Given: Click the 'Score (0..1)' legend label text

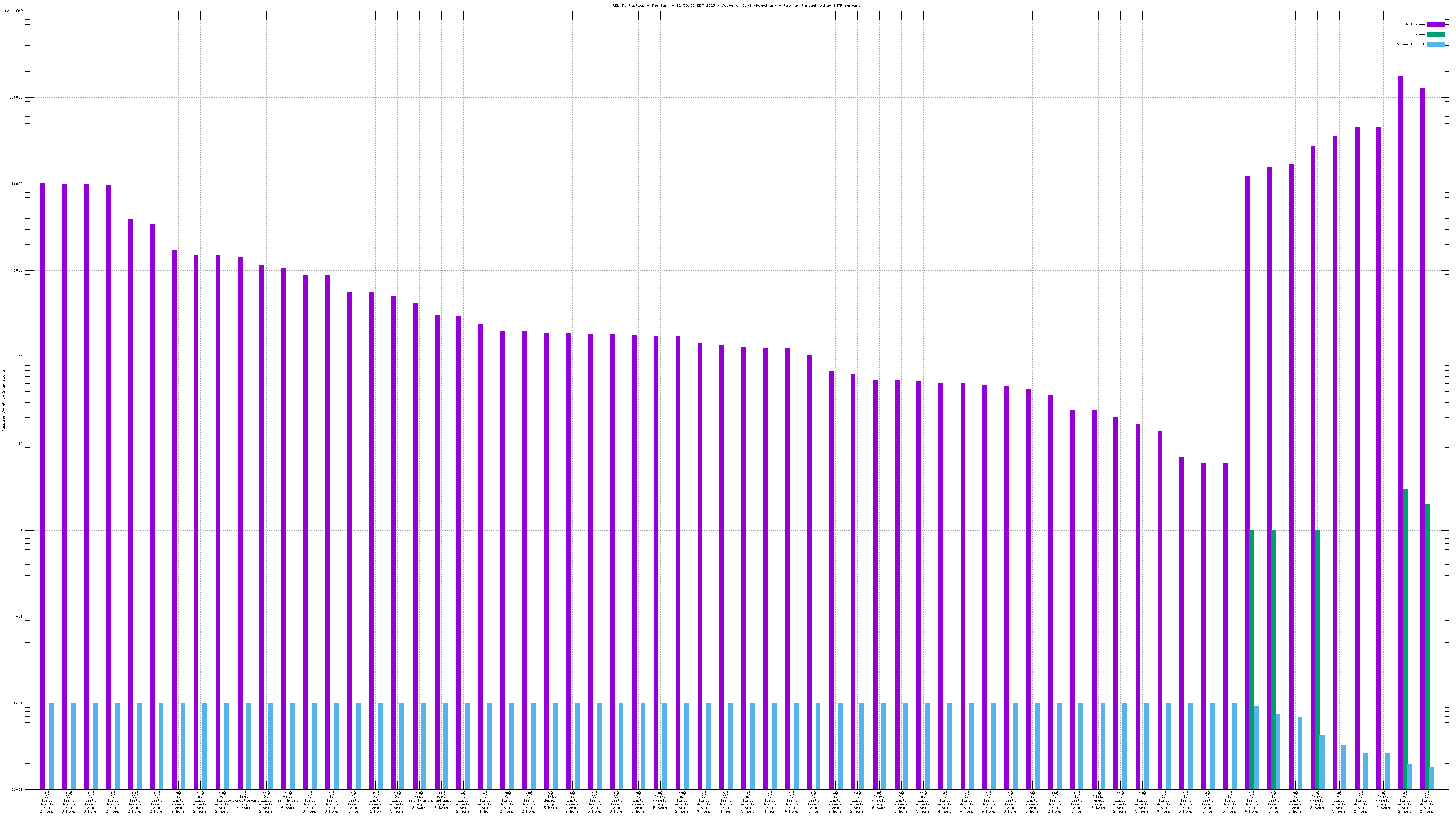Looking at the screenshot, I should tap(1410, 44).
